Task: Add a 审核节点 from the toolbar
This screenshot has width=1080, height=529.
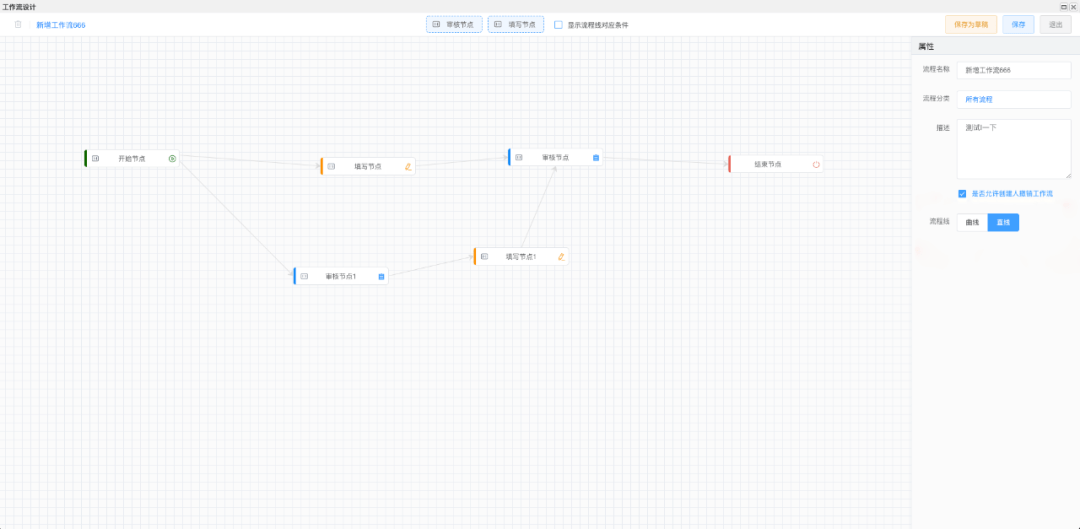Action: (454, 24)
